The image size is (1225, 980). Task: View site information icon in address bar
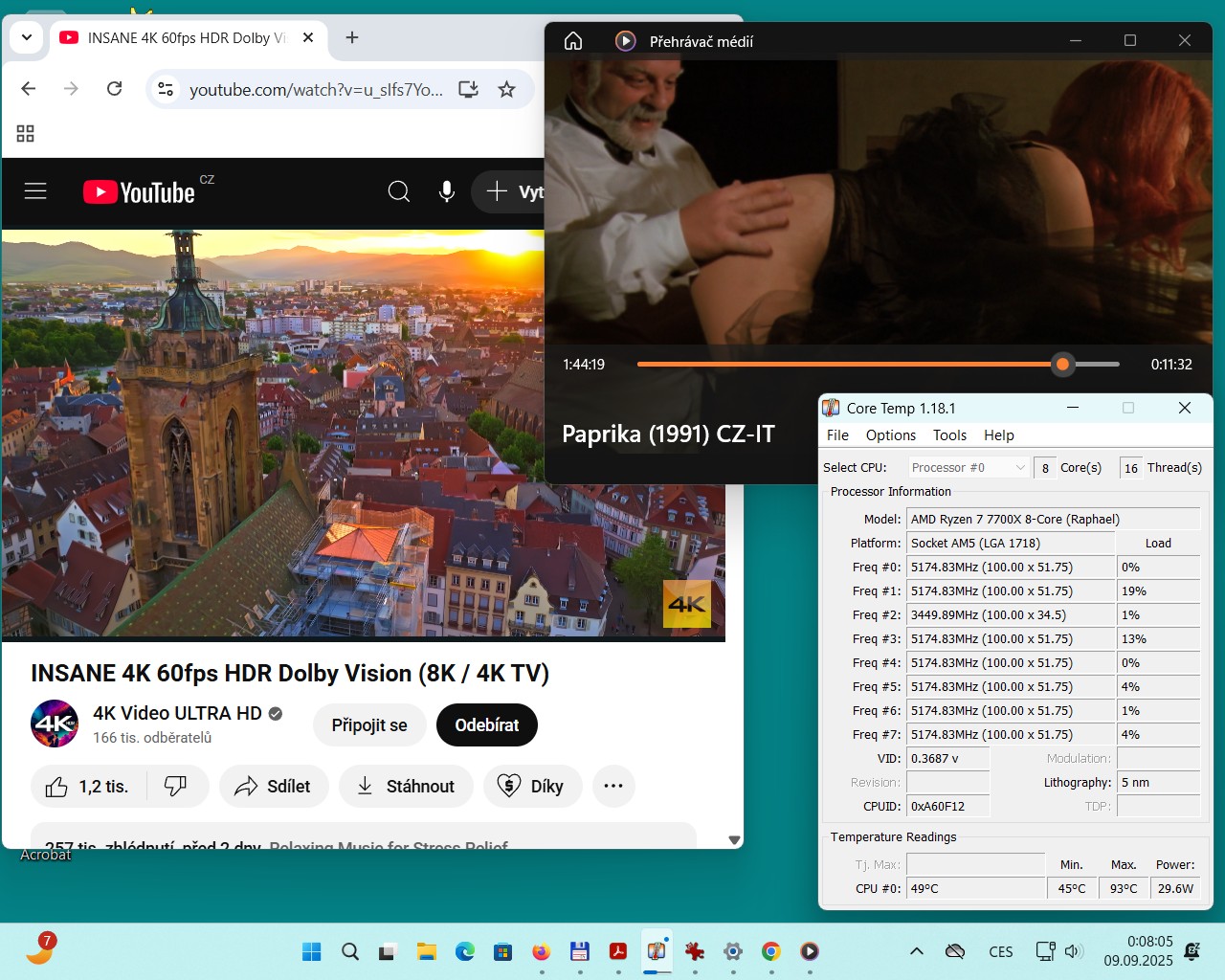point(166,89)
